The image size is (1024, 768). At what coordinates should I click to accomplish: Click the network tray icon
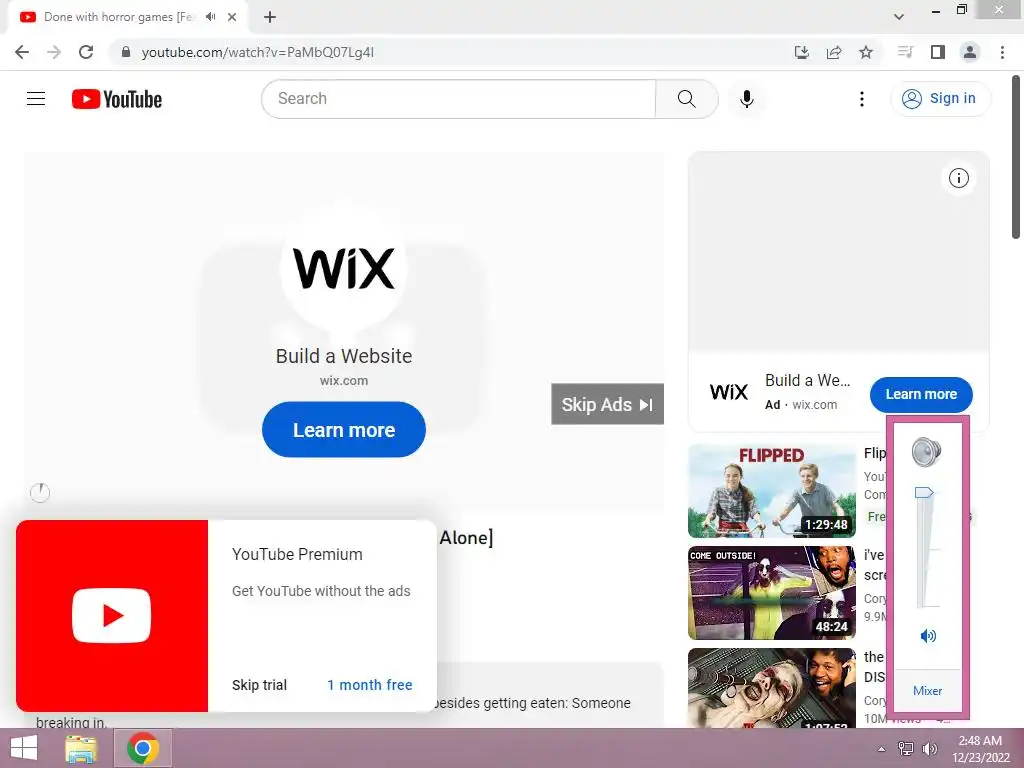click(x=906, y=749)
